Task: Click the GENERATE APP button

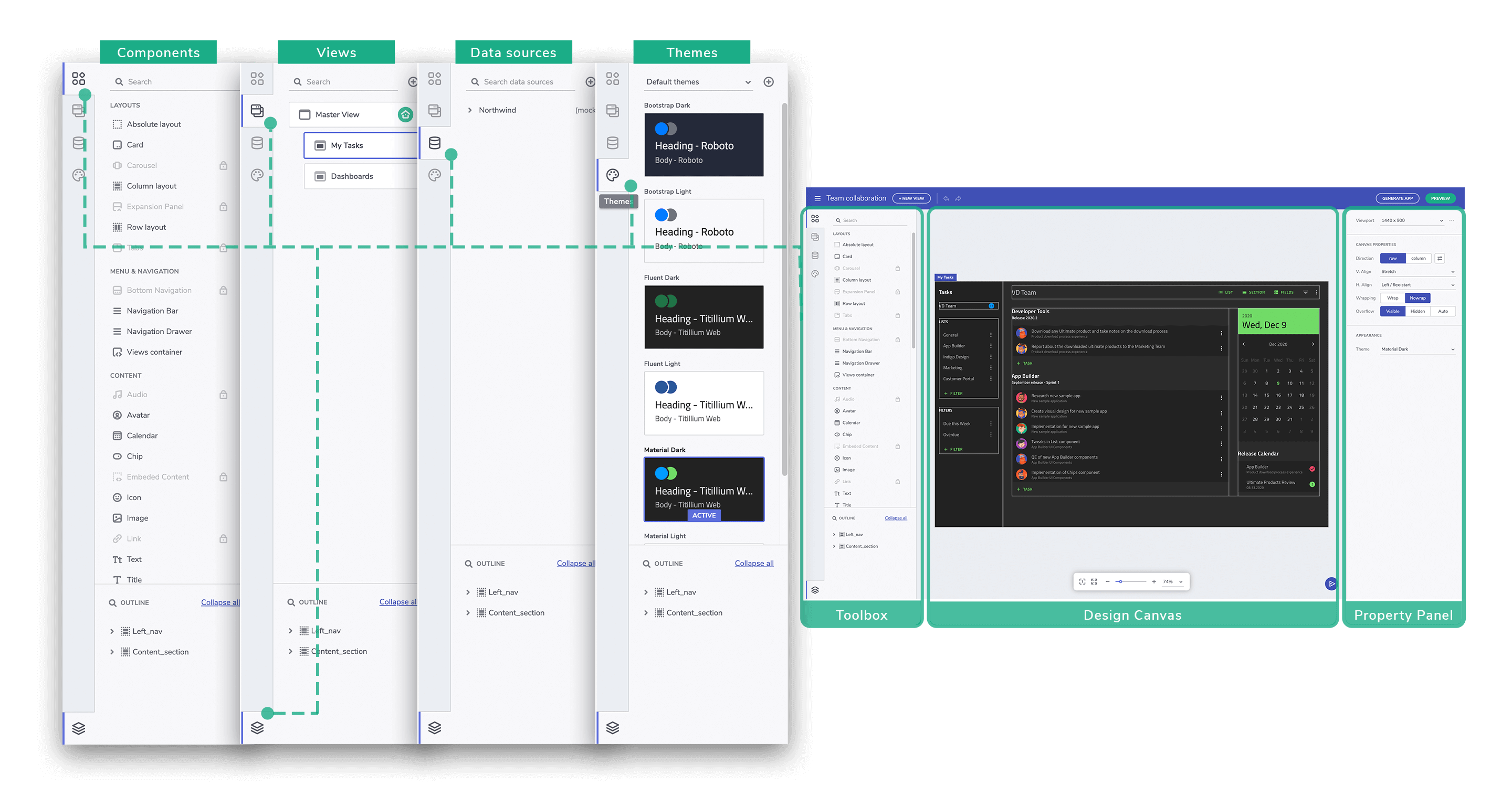Action: tap(1397, 198)
